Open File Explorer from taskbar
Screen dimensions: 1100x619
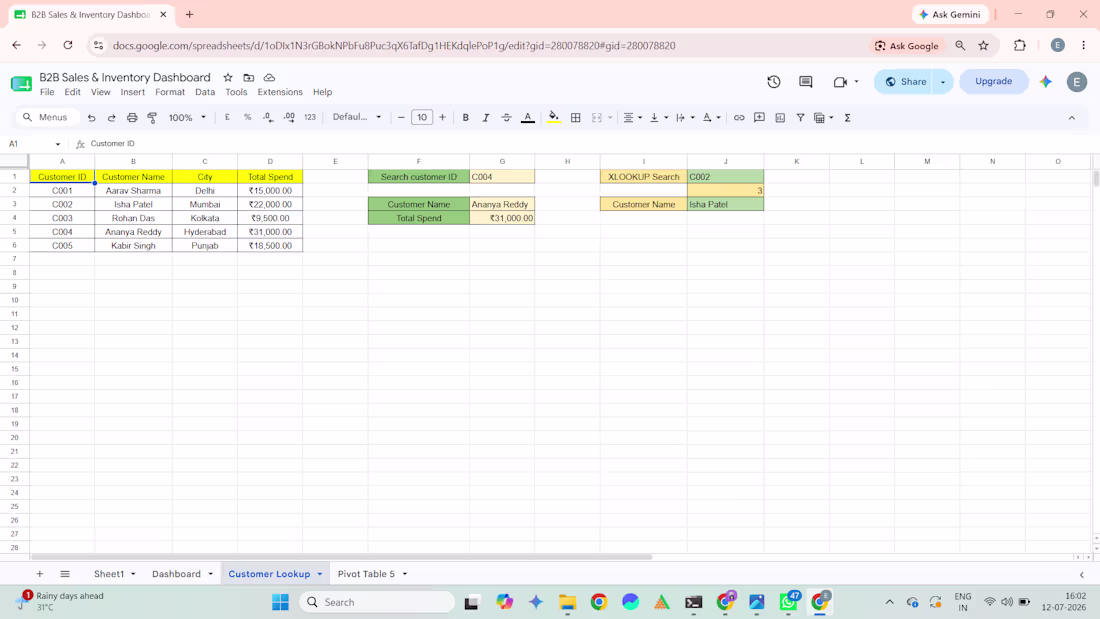coord(567,602)
